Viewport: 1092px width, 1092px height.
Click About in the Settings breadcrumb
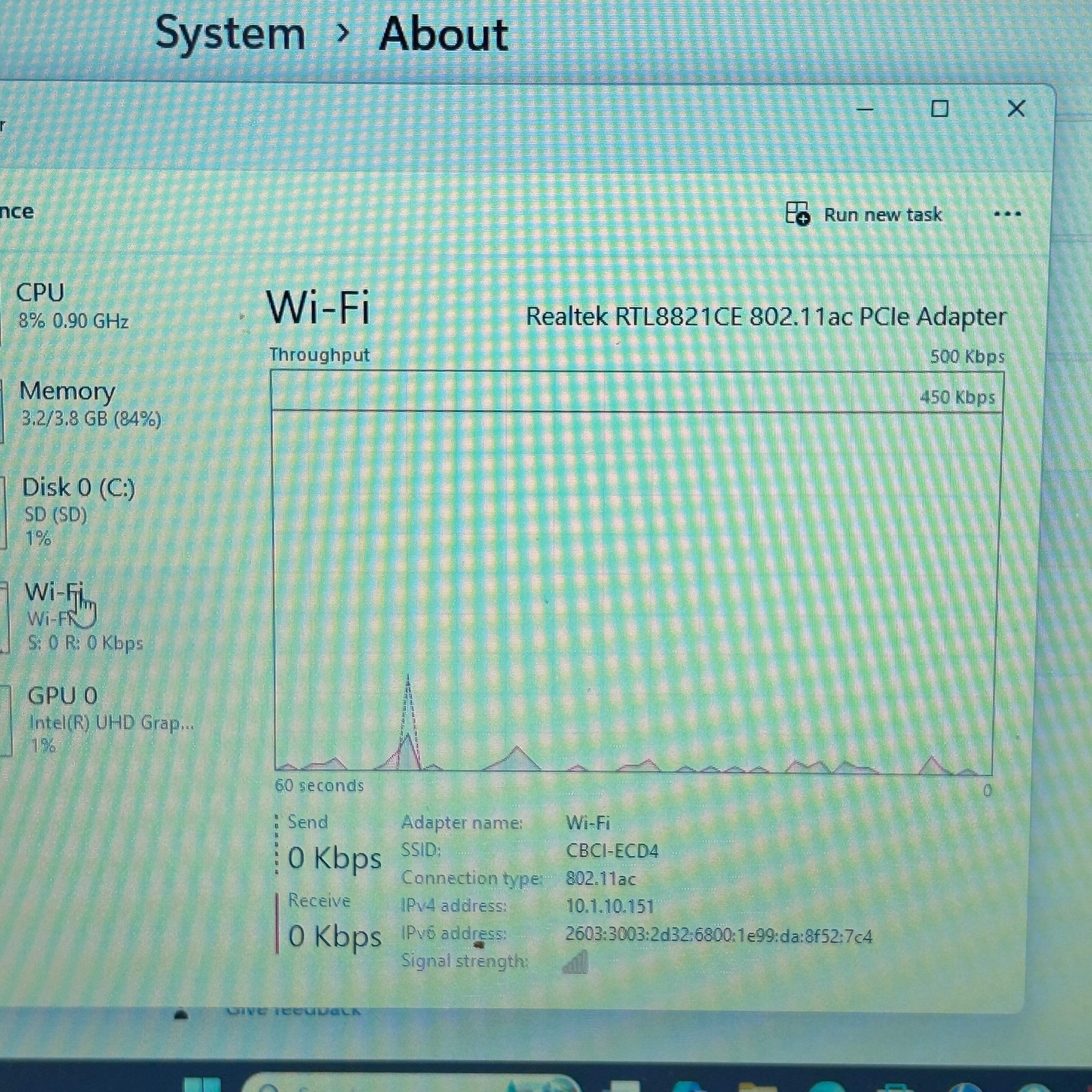444,34
